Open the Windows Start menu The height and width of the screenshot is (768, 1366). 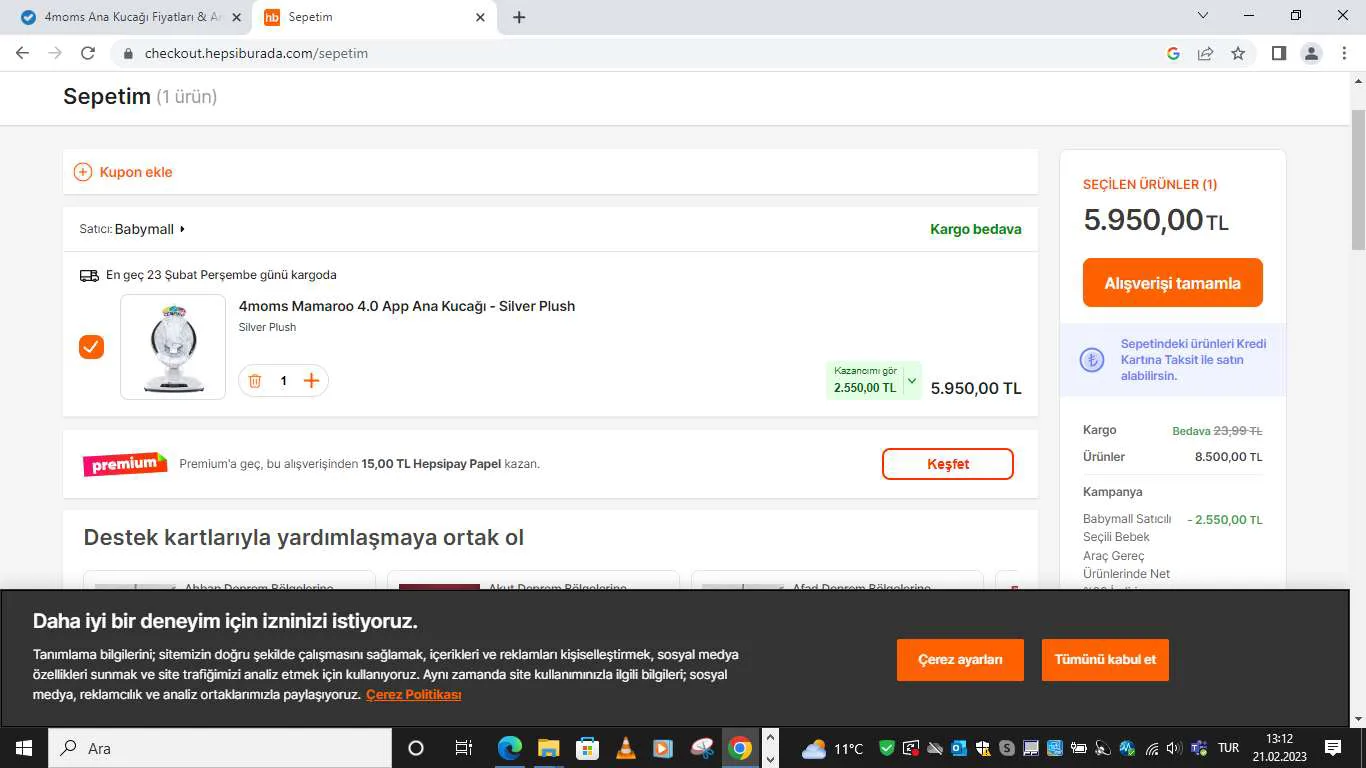(22, 748)
